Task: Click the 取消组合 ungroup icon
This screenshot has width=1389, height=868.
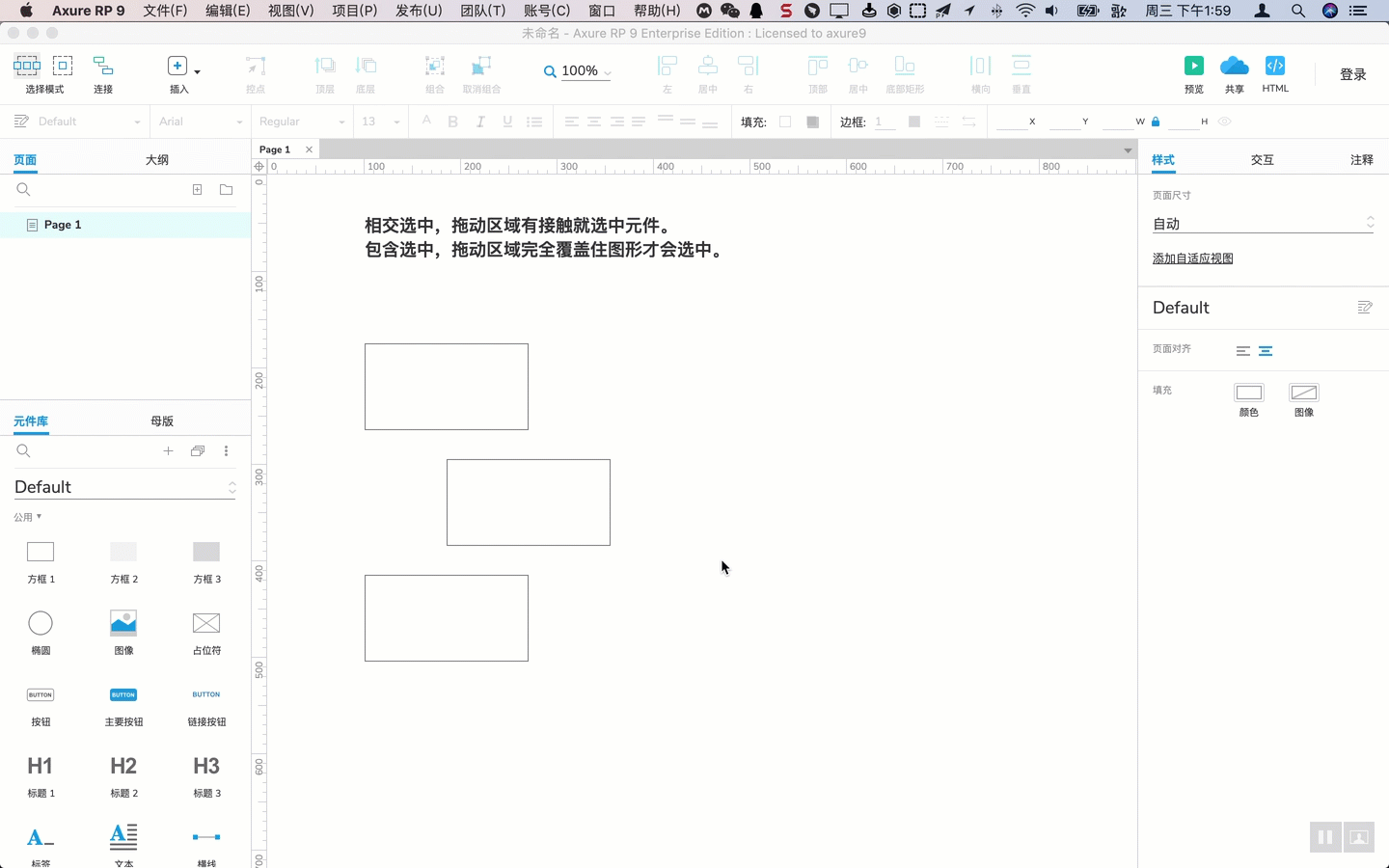Action: (x=481, y=66)
